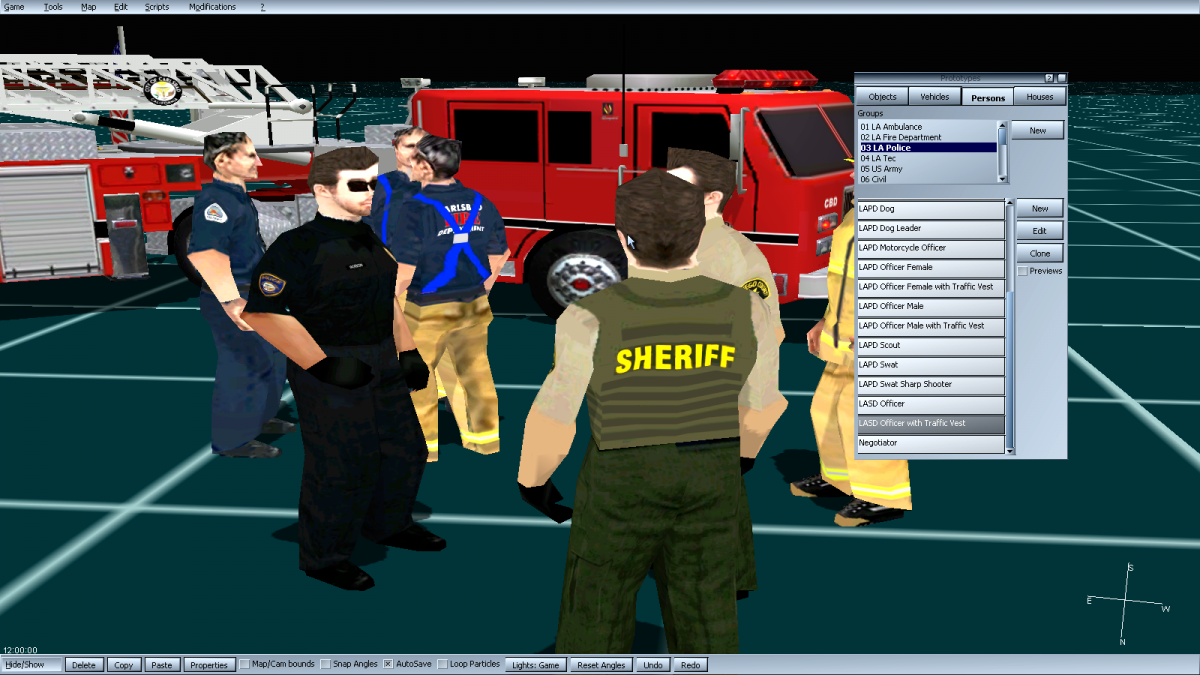Click the Clone prototype button
The width and height of the screenshot is (1200, 675).
click(1040, 254)
